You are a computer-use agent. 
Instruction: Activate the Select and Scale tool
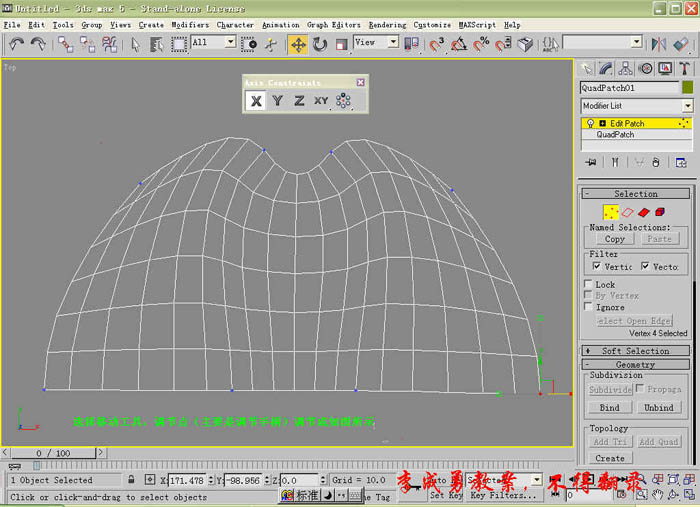click(341, 44)
